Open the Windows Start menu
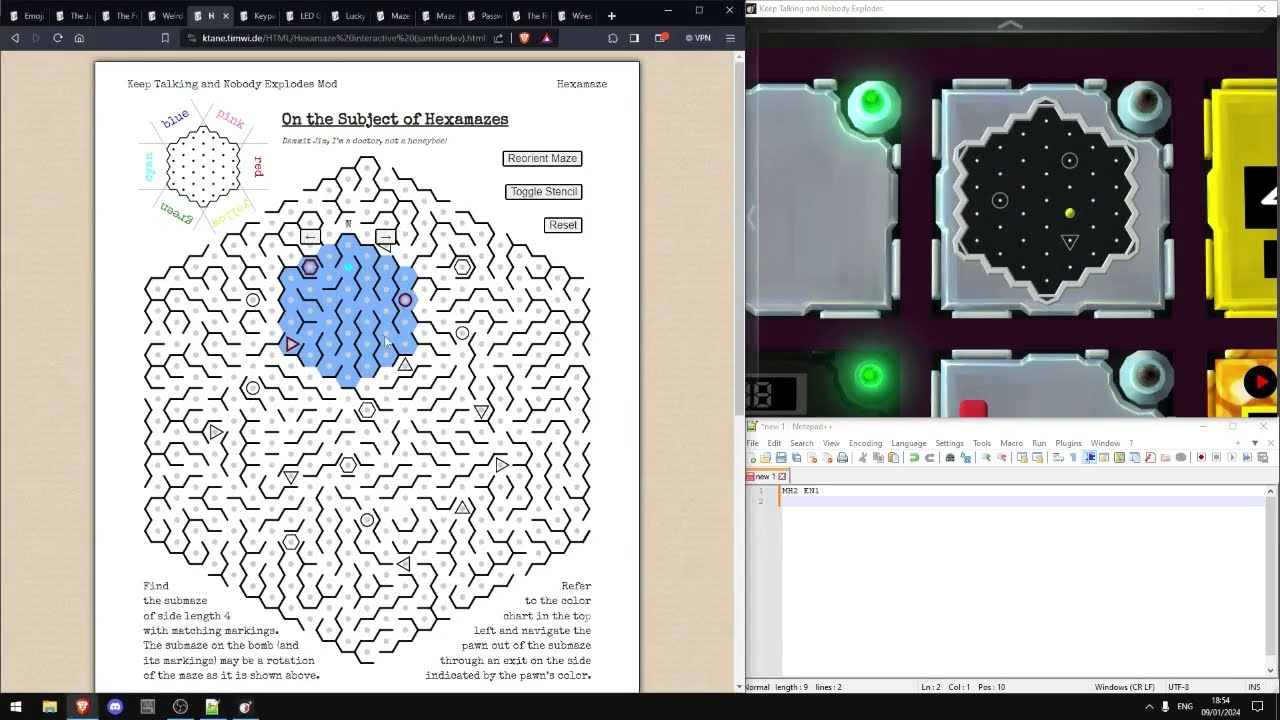 [x=16, y=707]
